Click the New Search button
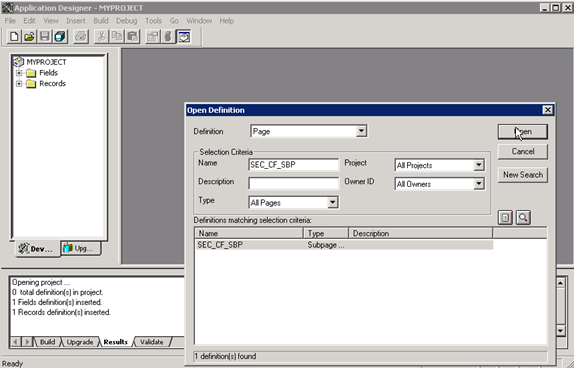This screenshot has width=574, height=368. pos(523,175)
